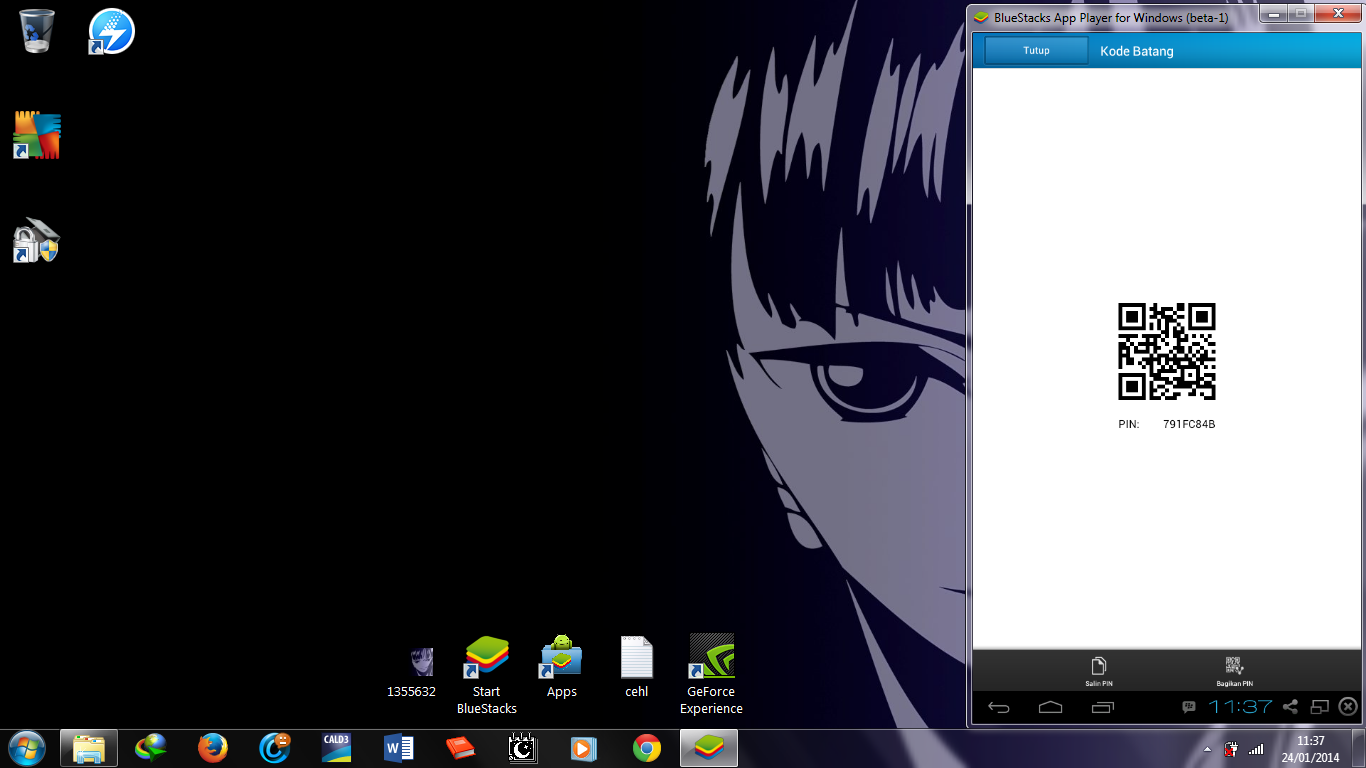This screenshot has width=1366, height=768.
Task: Open Internet Download Manager on taskbar
Action: 151,748
